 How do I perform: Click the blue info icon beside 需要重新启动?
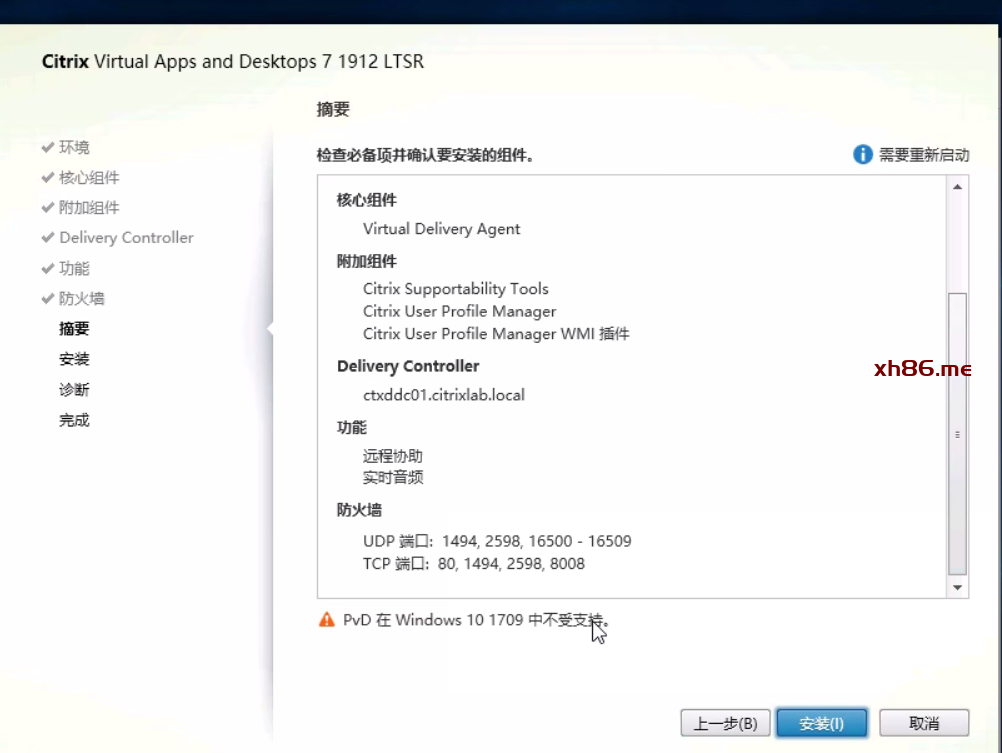coord(862,154)
